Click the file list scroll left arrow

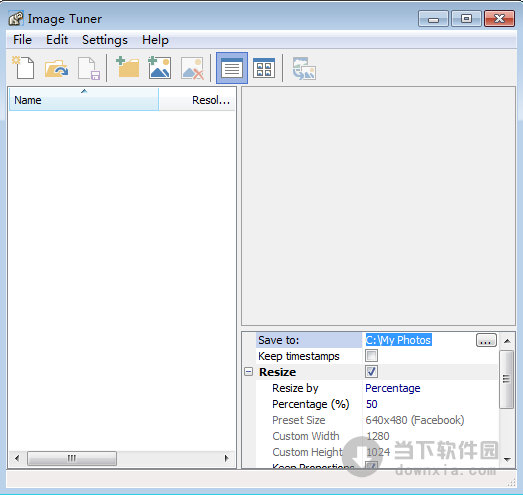tap(17, 458)
